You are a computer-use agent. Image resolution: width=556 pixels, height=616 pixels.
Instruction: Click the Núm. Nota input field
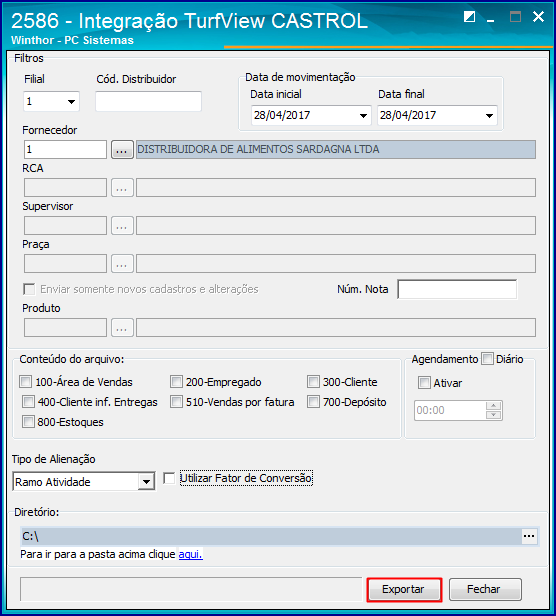(x=457, y=290)
